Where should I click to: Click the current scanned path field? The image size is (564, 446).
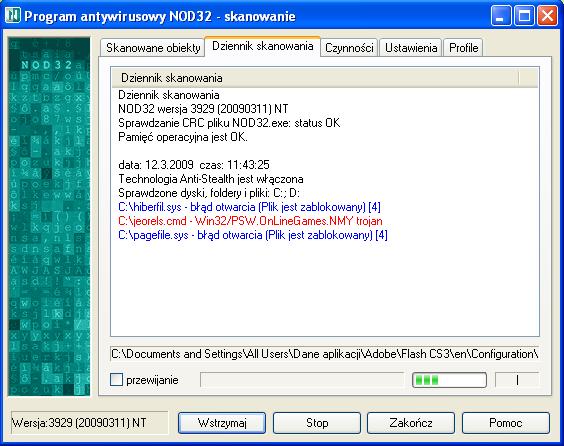point(324,354)
